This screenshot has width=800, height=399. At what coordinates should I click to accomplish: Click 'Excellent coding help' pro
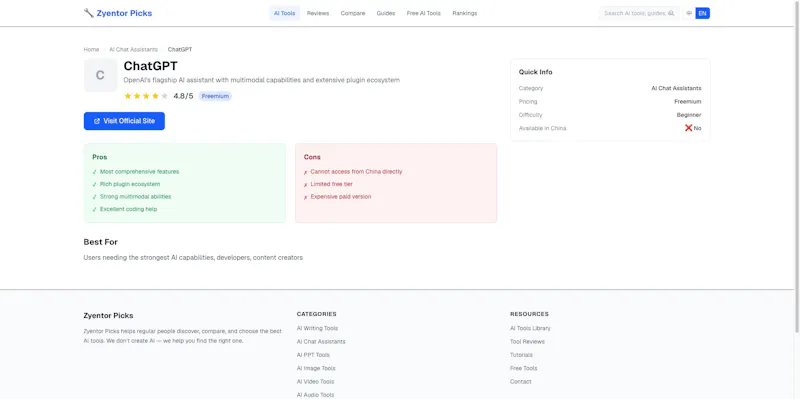129,209
